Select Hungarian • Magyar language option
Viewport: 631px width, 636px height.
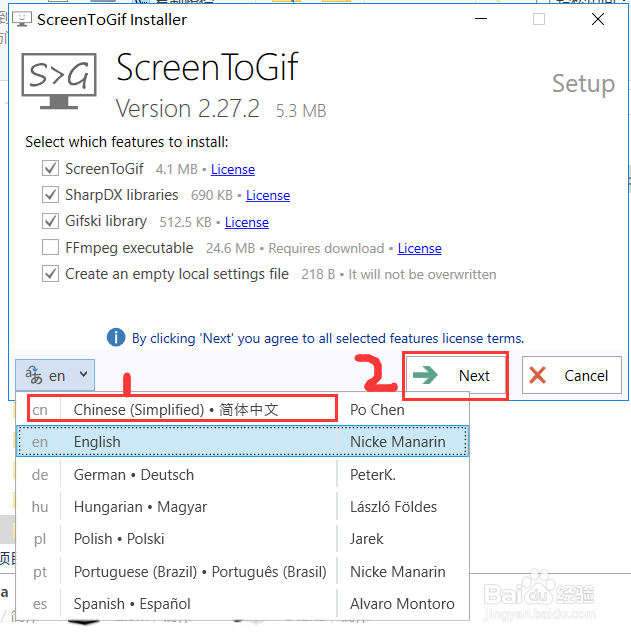243,507
